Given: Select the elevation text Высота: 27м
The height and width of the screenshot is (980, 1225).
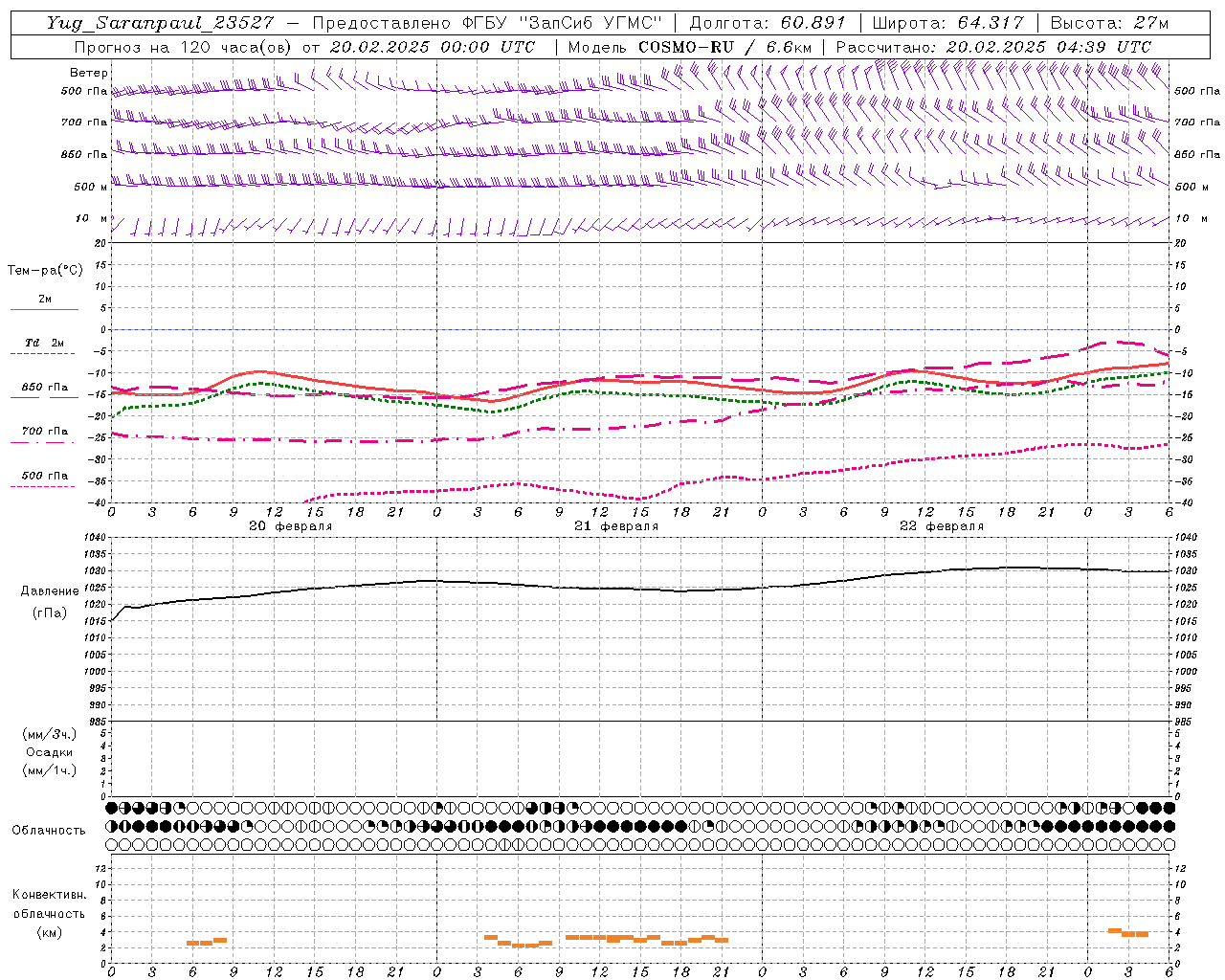Looking at the screenshot, I should click(x=1109, y=23).
